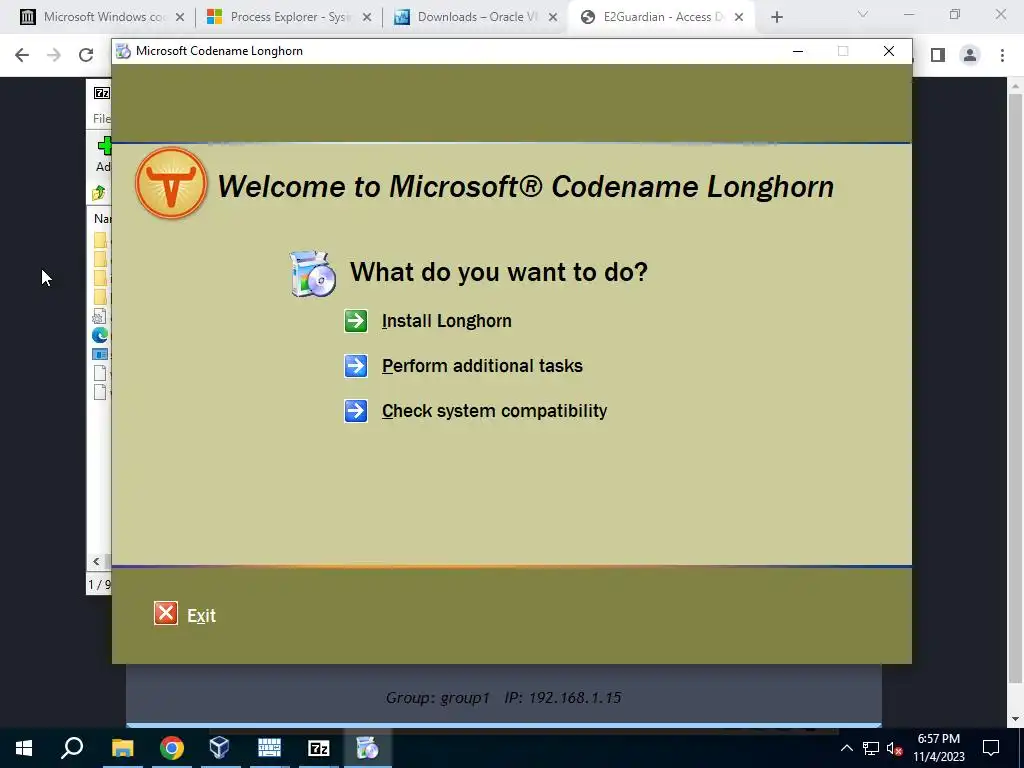Image resolution: width=1024 pixels, height=768 pixels.
Task: Select Check system compatibility
Action: (x=494, y=411)
